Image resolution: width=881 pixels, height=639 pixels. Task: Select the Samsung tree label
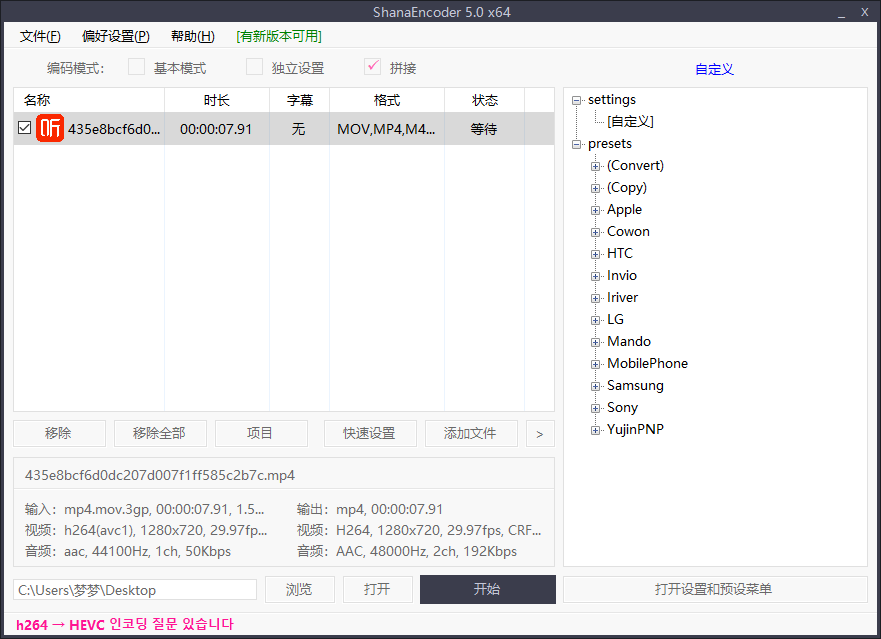[x=635, y=386]
